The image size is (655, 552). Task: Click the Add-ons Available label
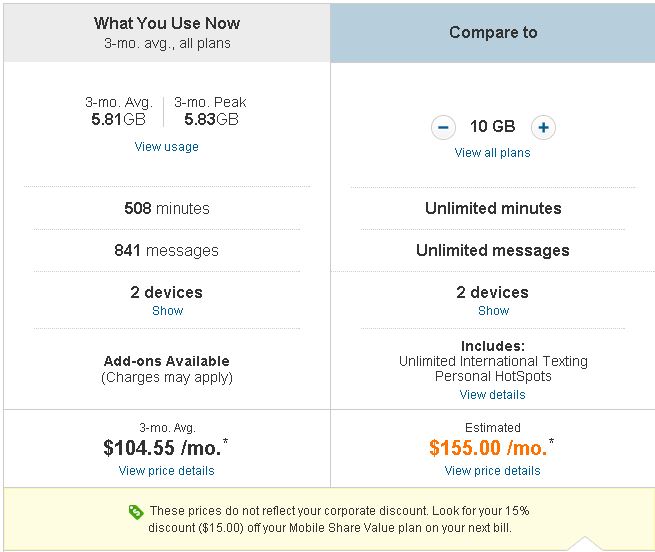167,361
